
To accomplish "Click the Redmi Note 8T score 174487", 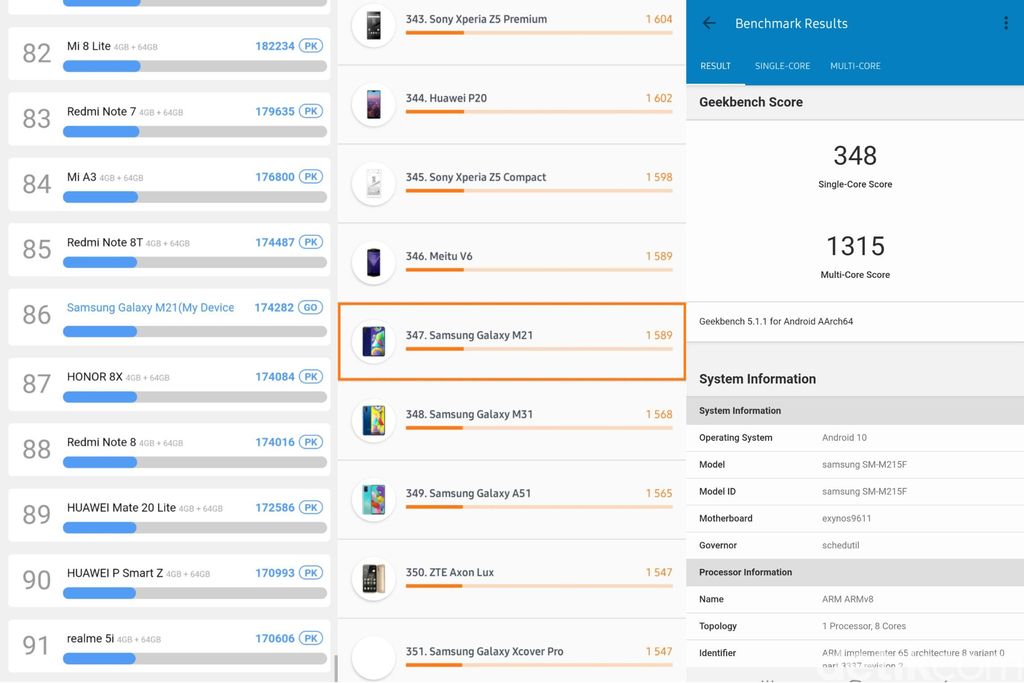I will point(275,242).
